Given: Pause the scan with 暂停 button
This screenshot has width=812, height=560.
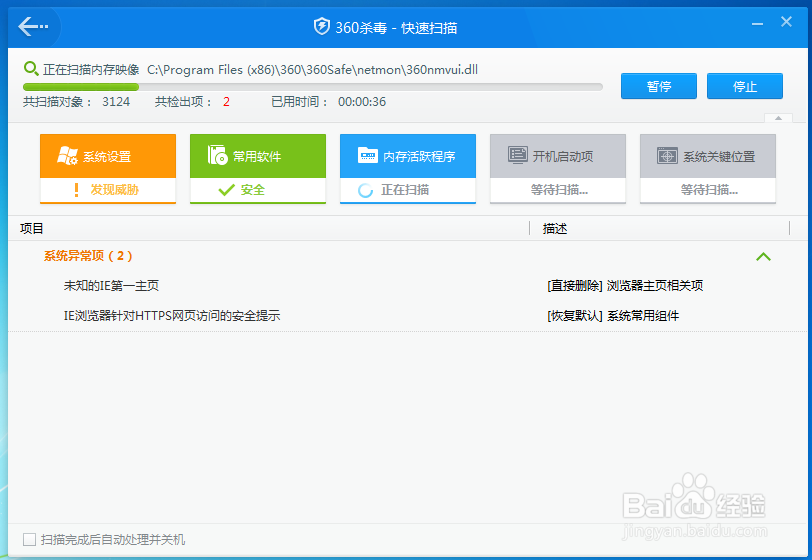Looking at the screenshot, I should click(x=659, y=86).
